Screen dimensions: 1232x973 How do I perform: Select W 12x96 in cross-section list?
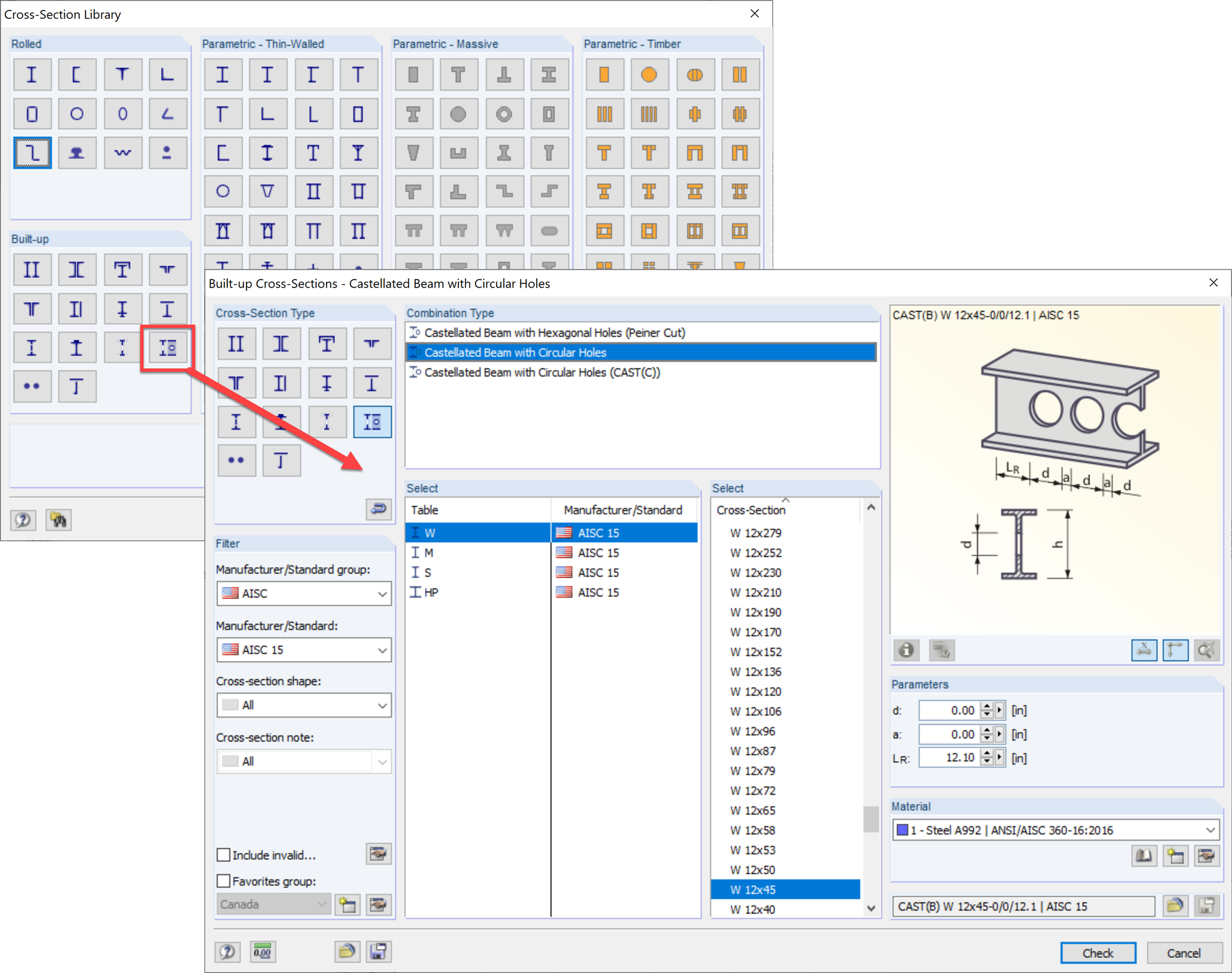[x=752, y=731]
